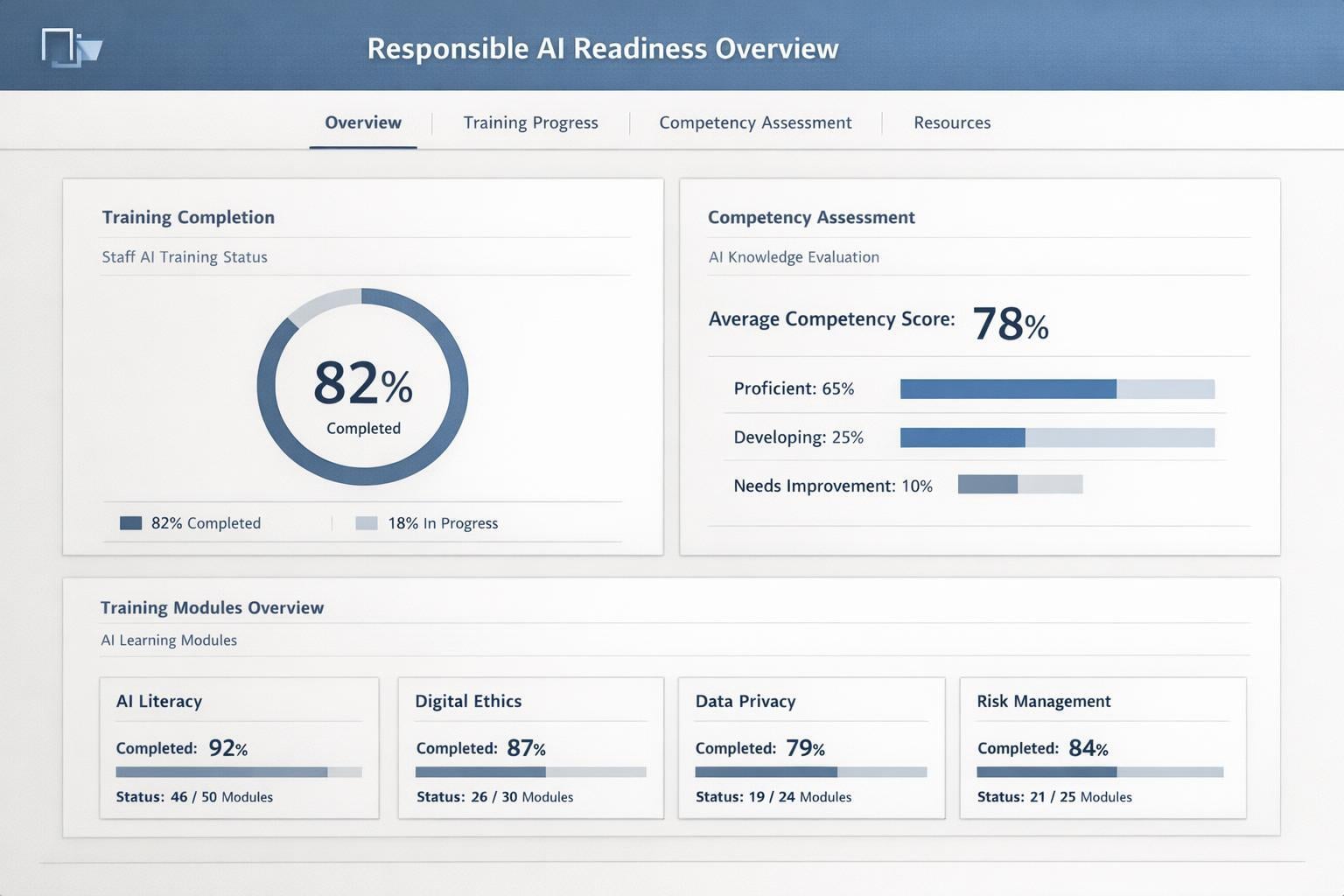
Task: Click Status: 26 / 30 Modules text
Action: [495, 797]
